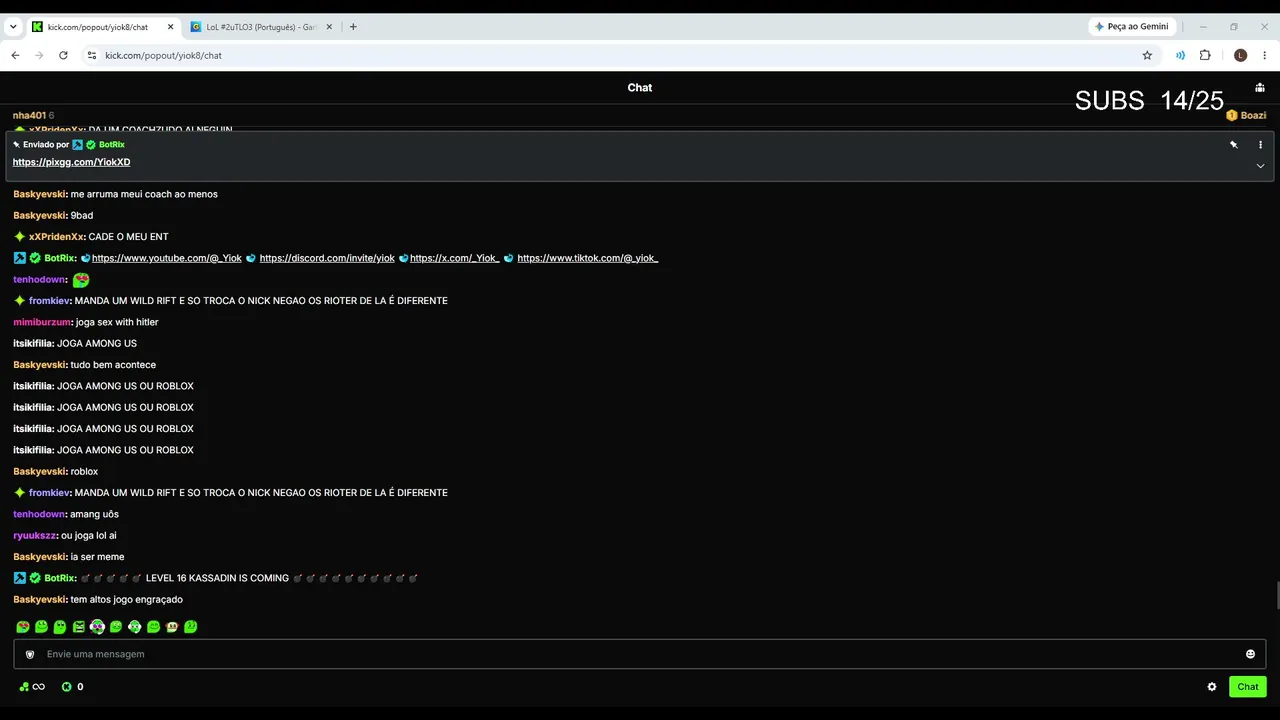
Task: Pick the angry-face emote in emote row
Action: coord(78,627)
